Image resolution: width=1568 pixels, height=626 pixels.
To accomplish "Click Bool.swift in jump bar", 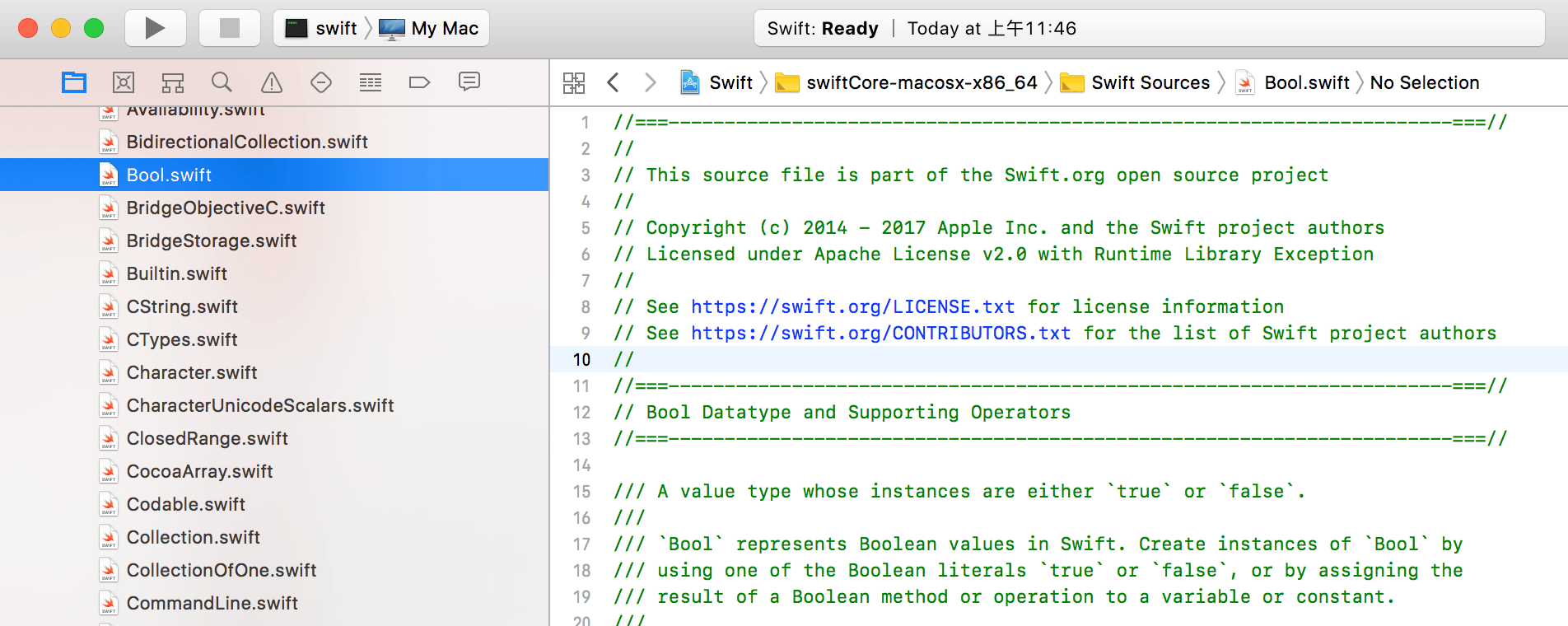I will (1293, 82).
